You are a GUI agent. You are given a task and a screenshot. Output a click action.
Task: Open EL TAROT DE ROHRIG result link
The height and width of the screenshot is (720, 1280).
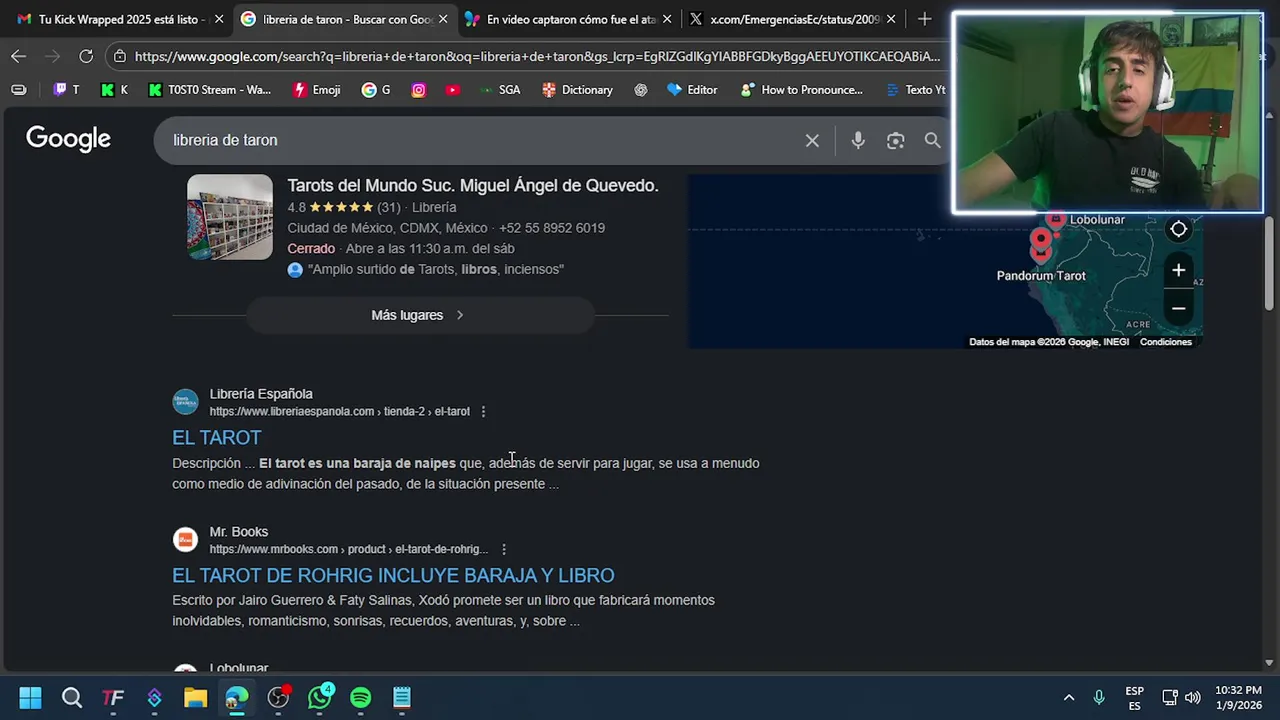click(393, 576)
